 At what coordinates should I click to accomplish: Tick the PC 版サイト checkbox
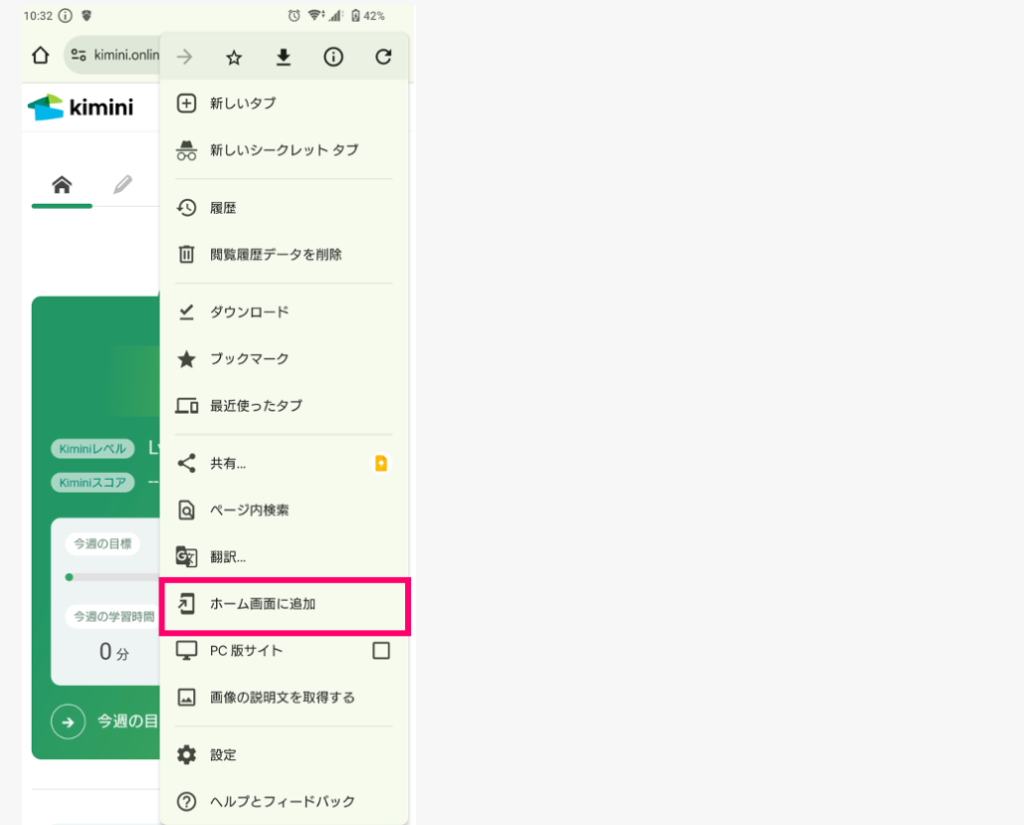pyautogui.click(x=381, y=651)
